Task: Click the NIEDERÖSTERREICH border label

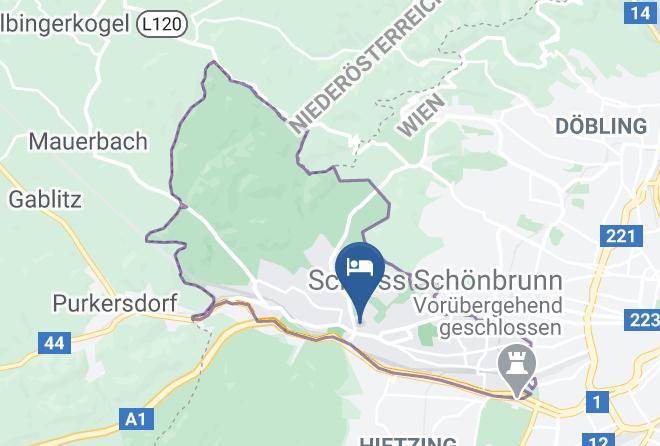Action: coord(365,65)
